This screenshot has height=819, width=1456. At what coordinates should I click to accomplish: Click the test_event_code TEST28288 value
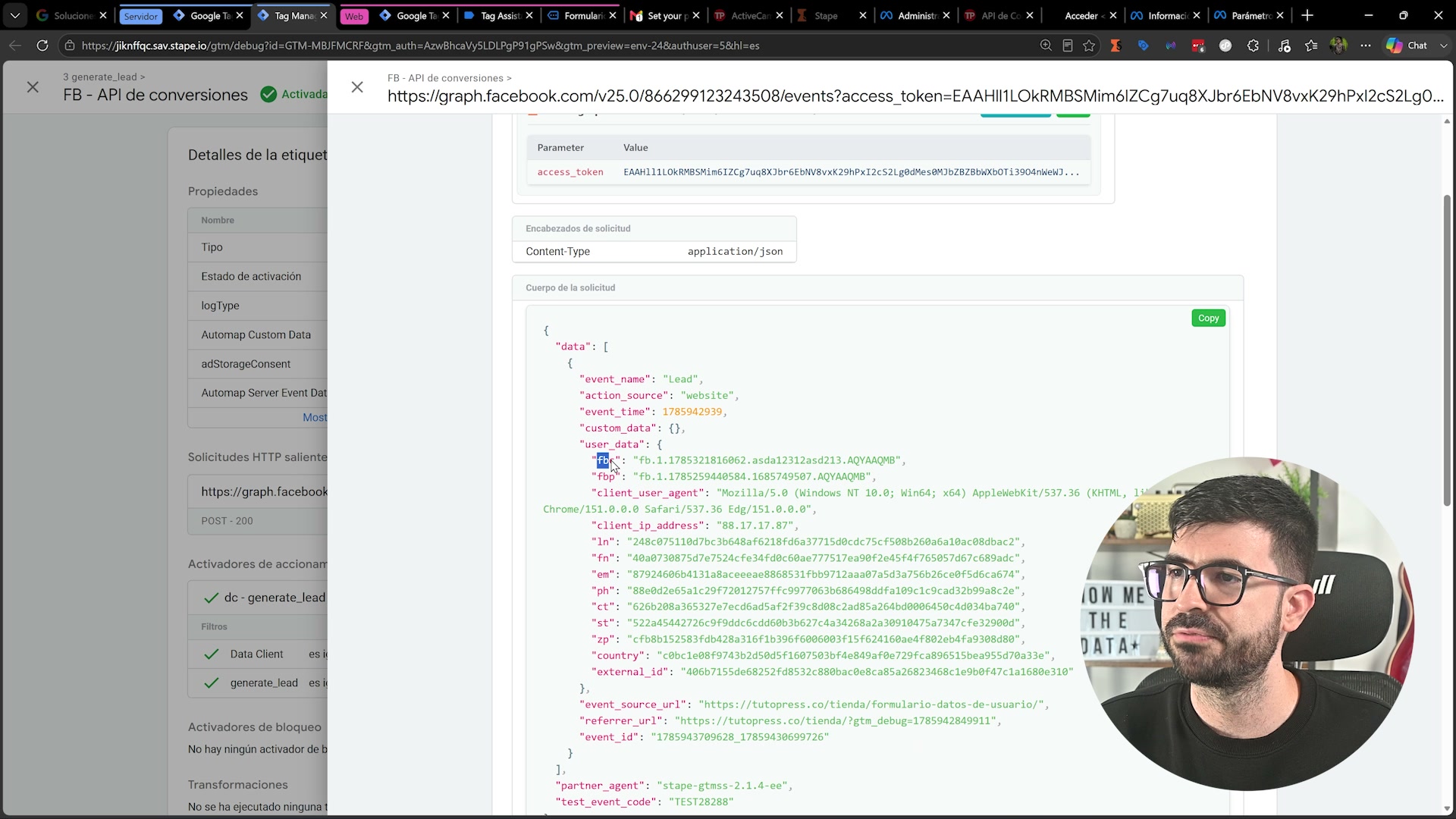[x=701, y=802]
